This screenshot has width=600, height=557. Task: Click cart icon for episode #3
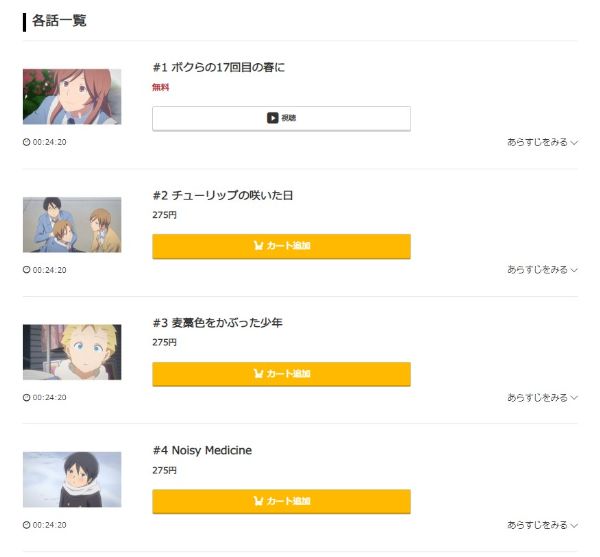(x=259, y=374)
